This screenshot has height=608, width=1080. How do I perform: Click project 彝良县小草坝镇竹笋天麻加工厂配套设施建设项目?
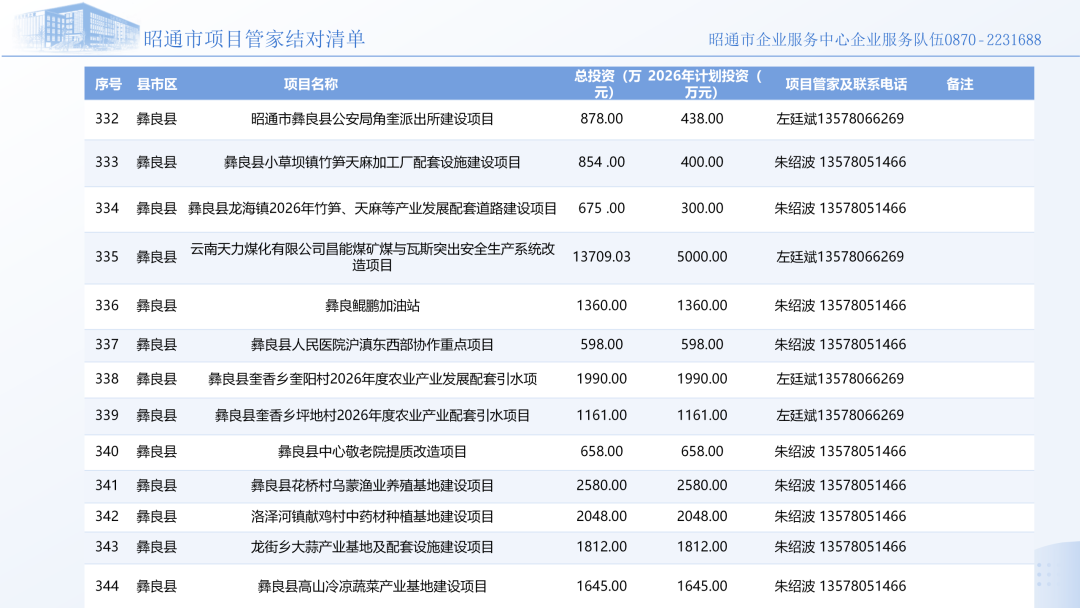(372, 163)
